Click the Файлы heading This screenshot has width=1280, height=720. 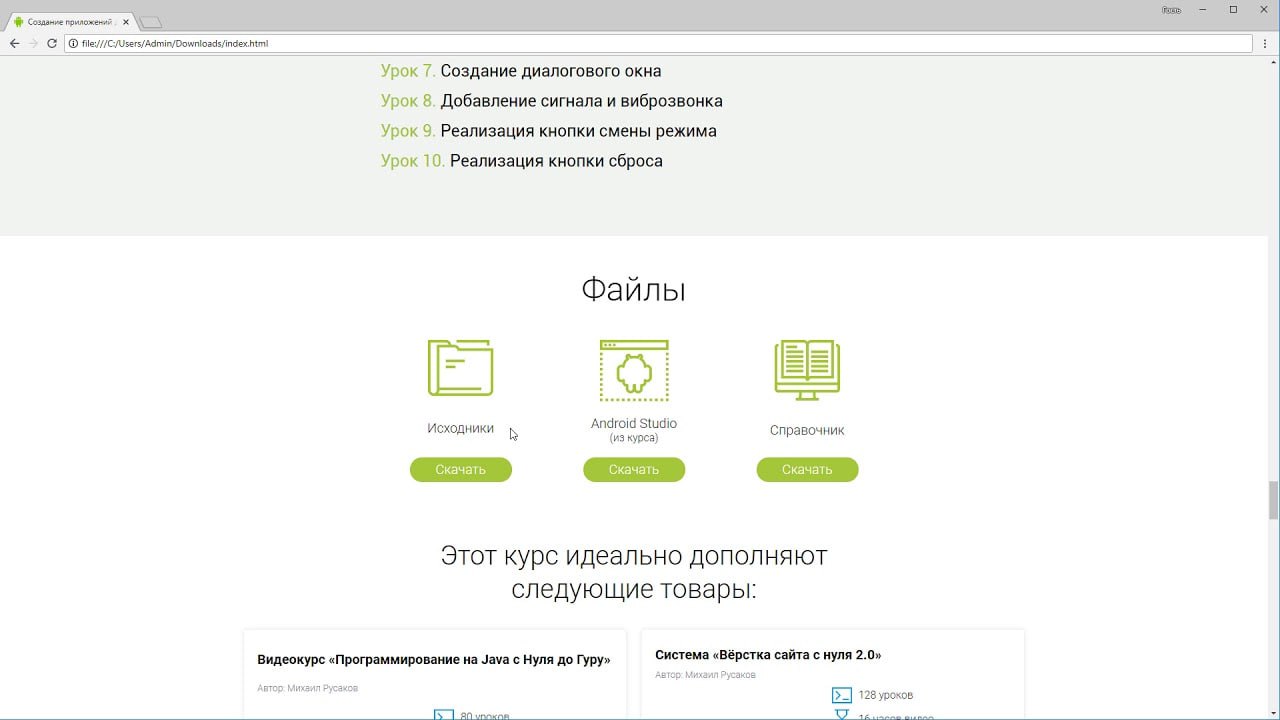pyautogui.click(x=634, y=290)
